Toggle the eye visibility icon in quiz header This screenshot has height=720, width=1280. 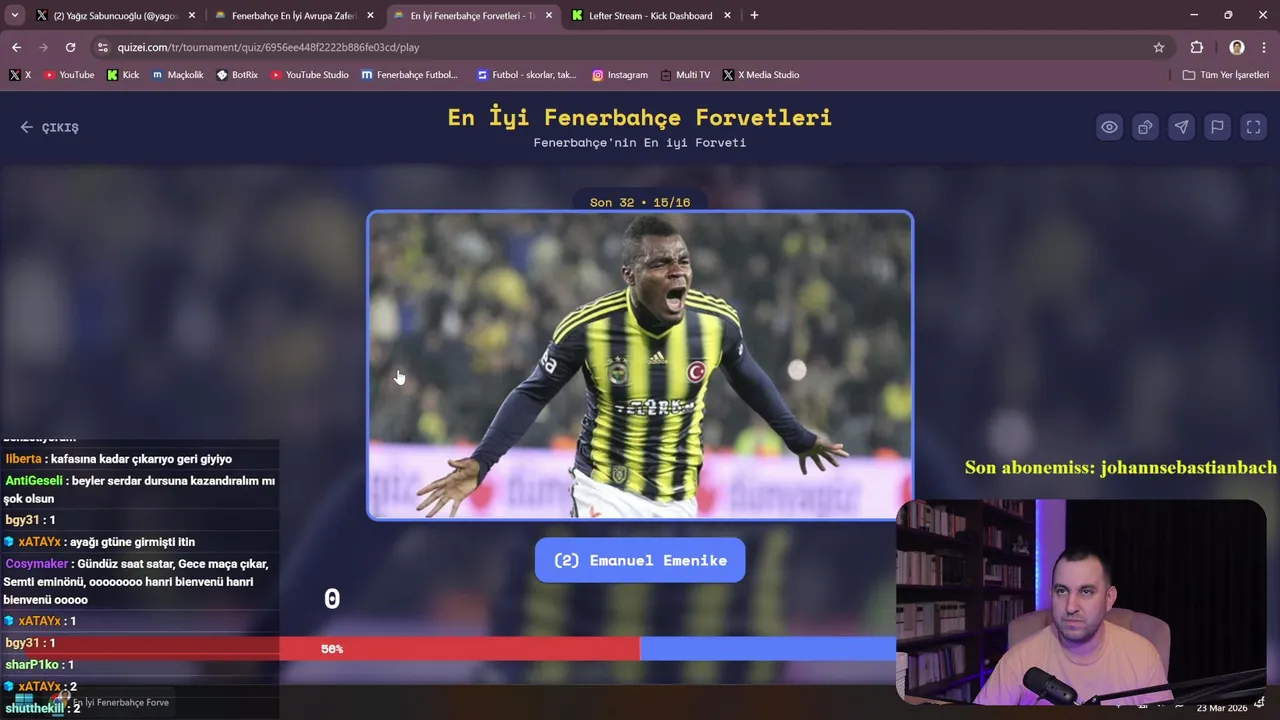(1109, 127)
